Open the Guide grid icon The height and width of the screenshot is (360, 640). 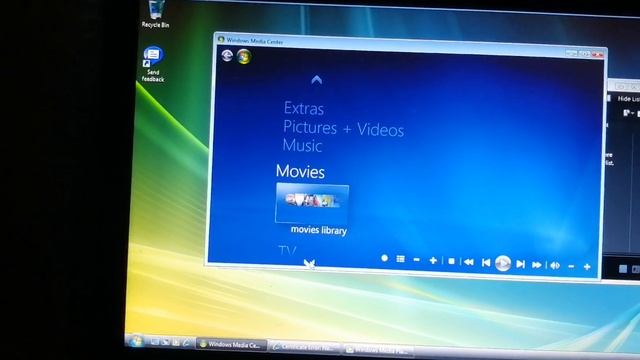[x=400, y=259]
